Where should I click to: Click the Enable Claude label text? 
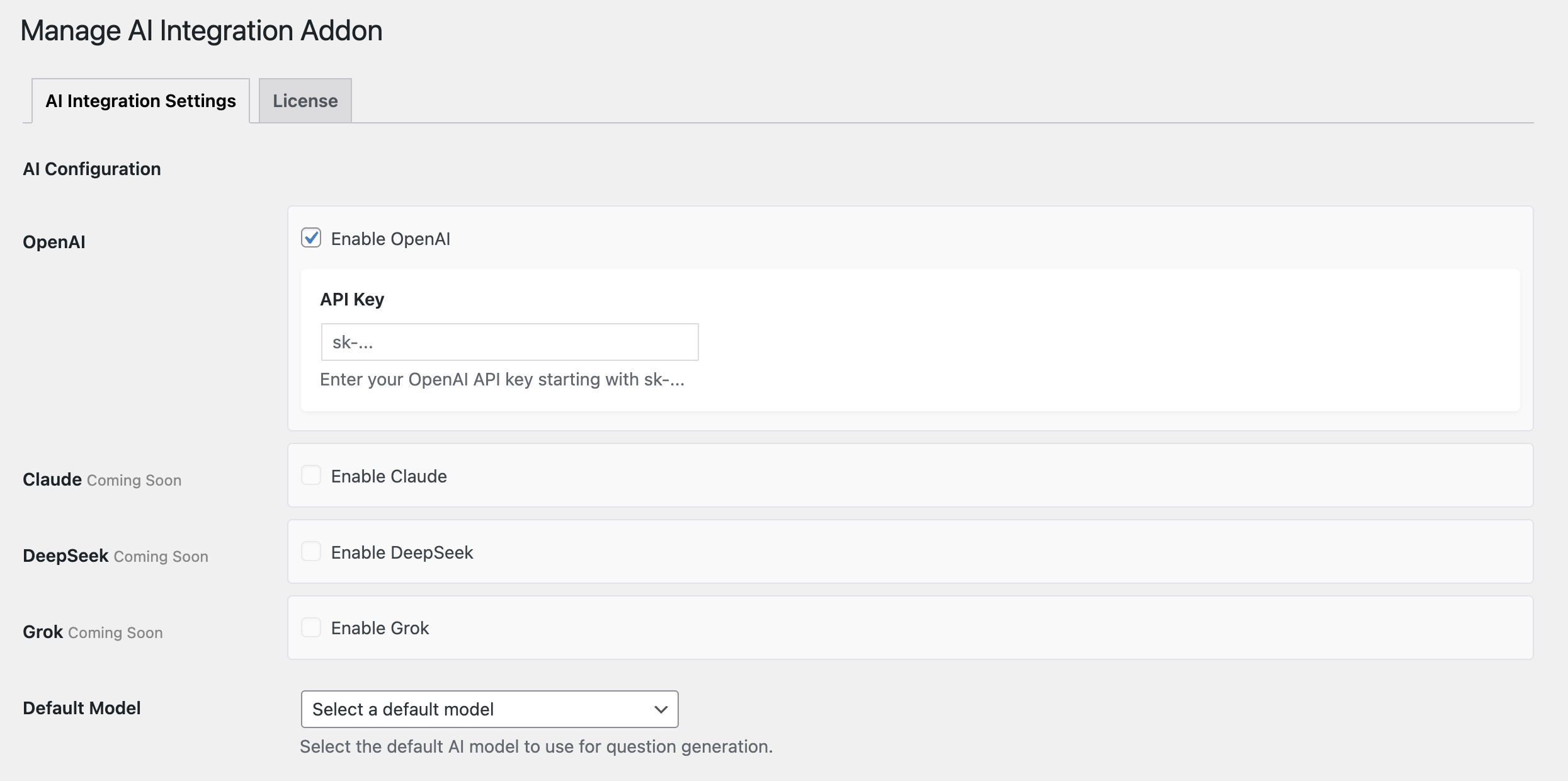pos(389,477)
